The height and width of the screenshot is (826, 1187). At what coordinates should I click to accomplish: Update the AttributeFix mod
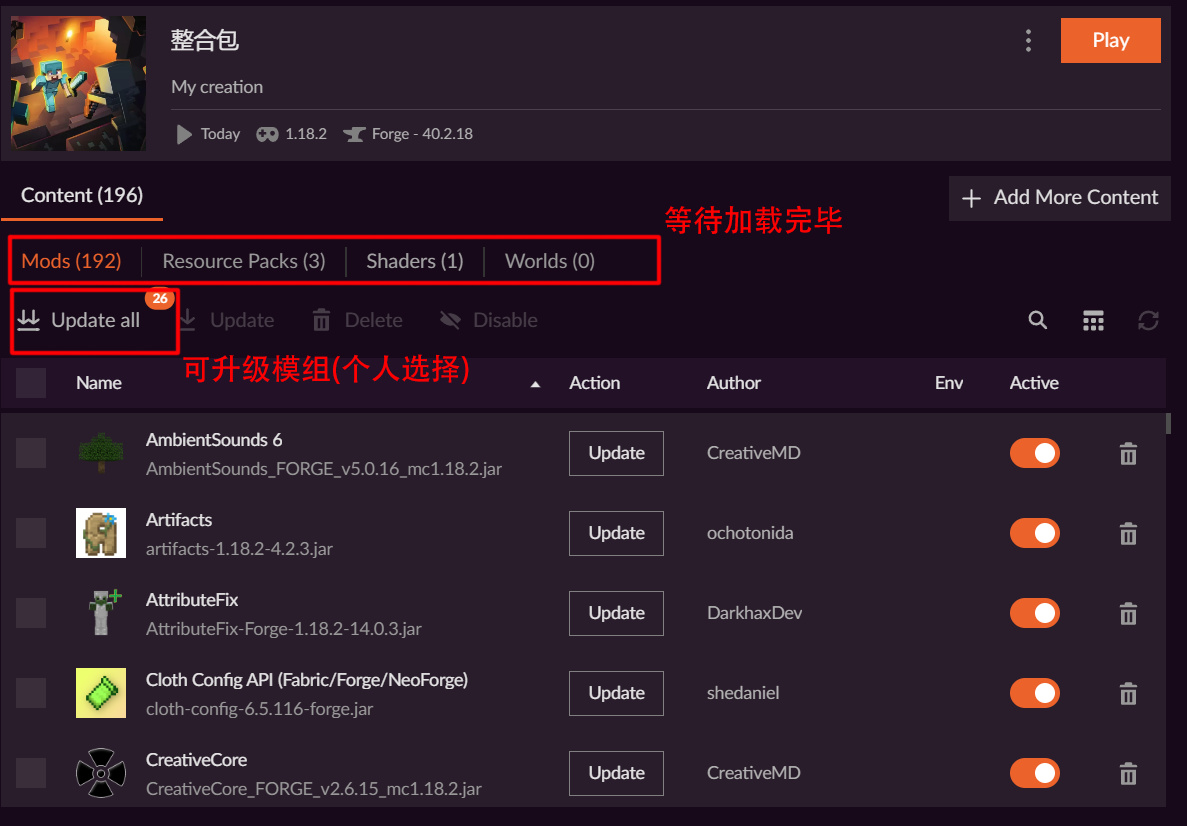[x=616, y=613]
